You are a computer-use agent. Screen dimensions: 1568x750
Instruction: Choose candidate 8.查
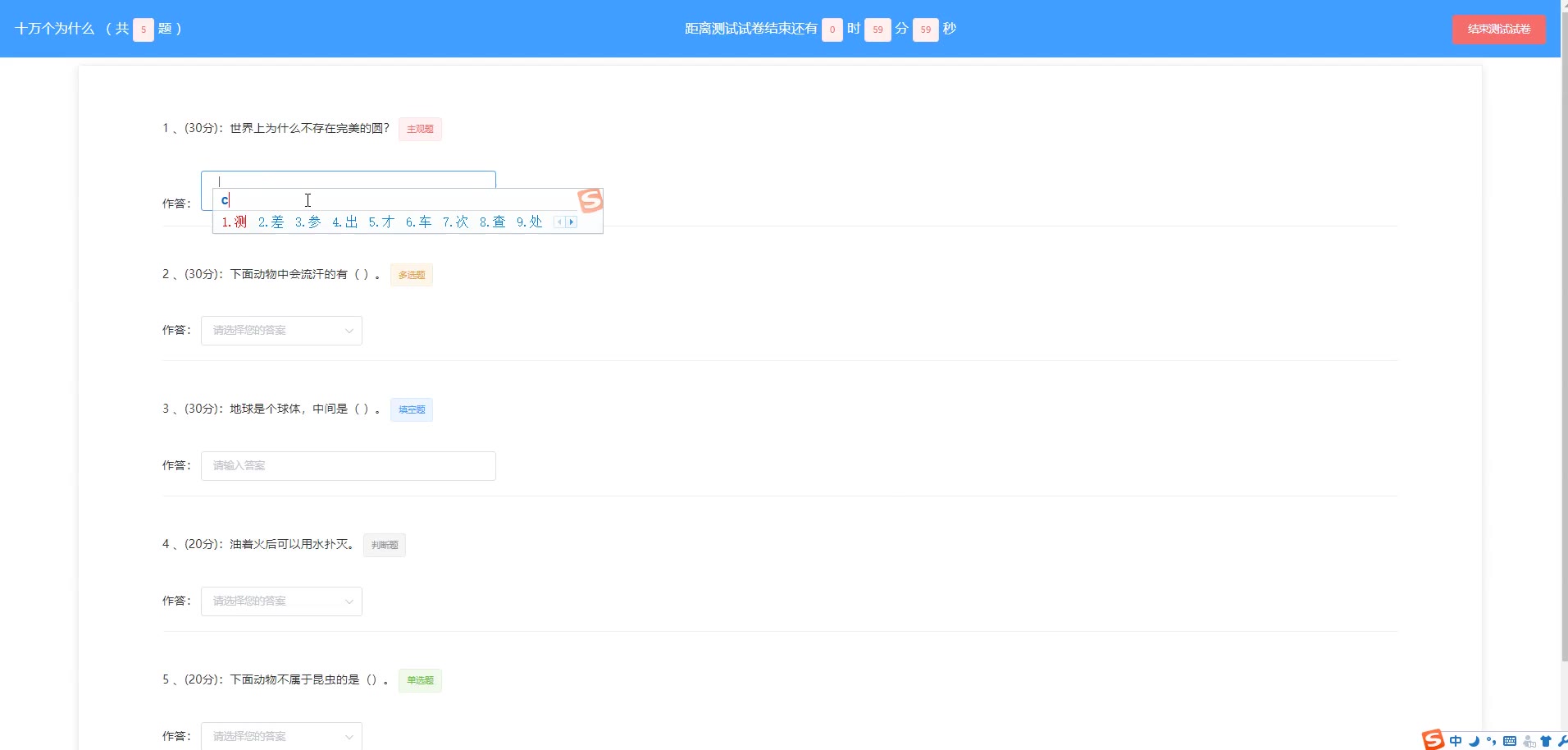pos(492,222)
